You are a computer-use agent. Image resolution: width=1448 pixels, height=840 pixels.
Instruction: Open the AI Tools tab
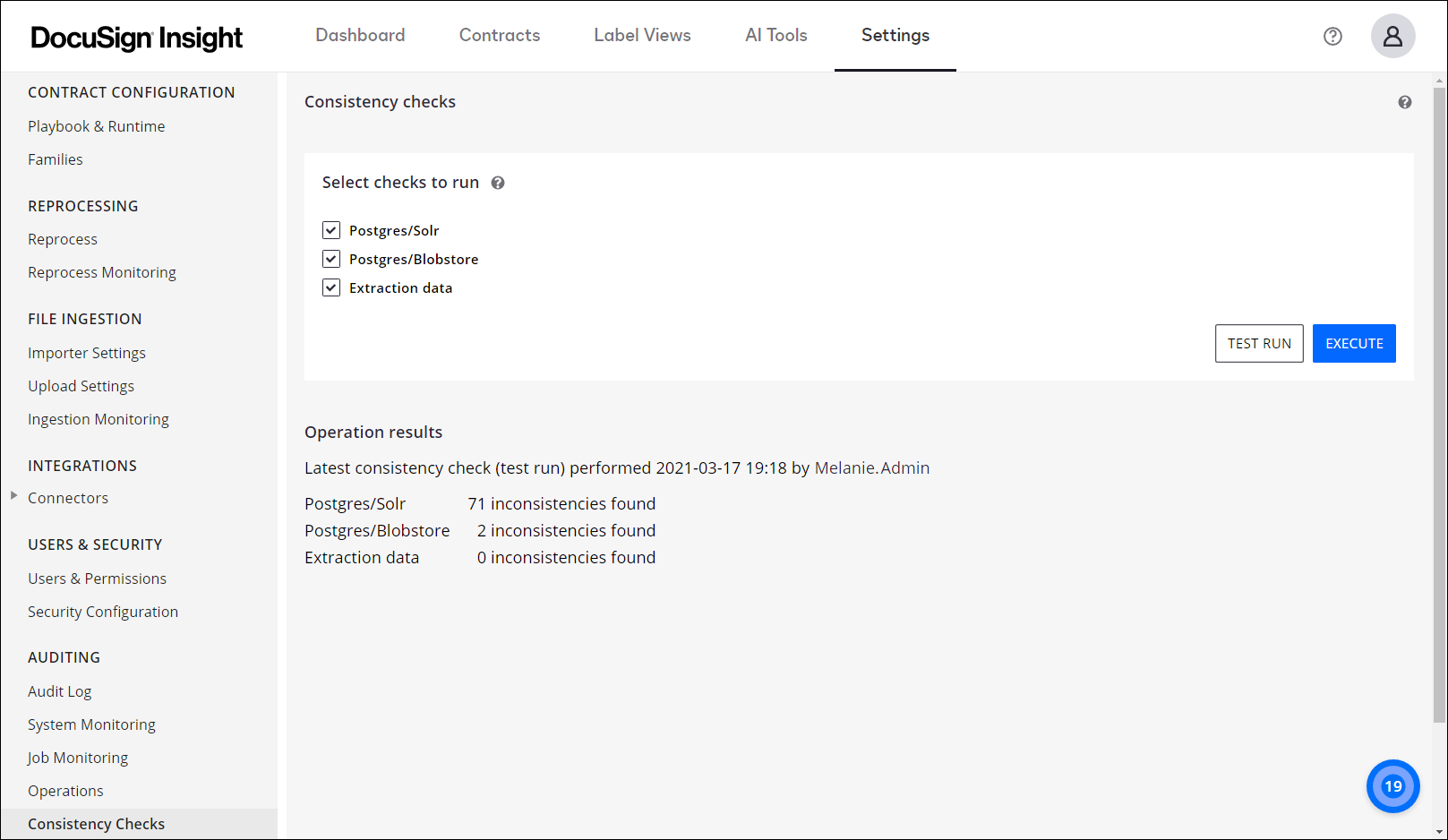775,36
